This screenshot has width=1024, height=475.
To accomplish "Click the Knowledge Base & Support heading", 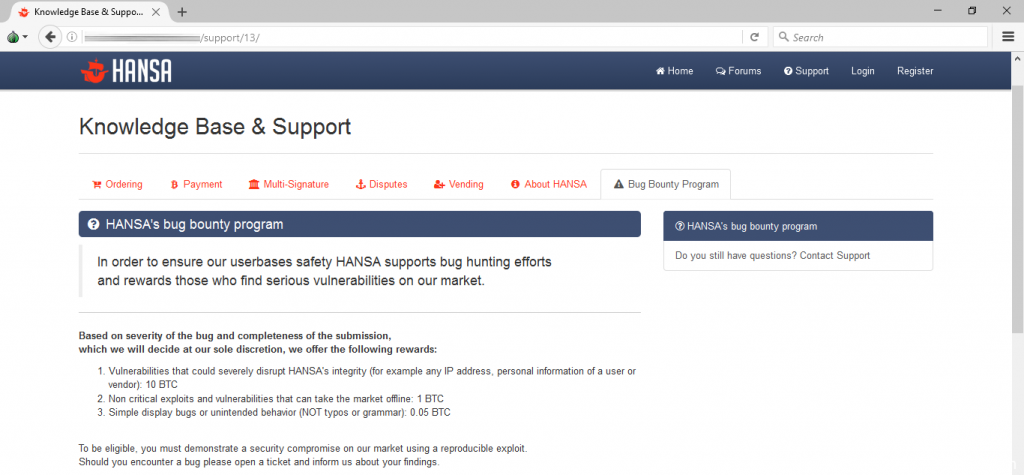I will pos(215,126).
